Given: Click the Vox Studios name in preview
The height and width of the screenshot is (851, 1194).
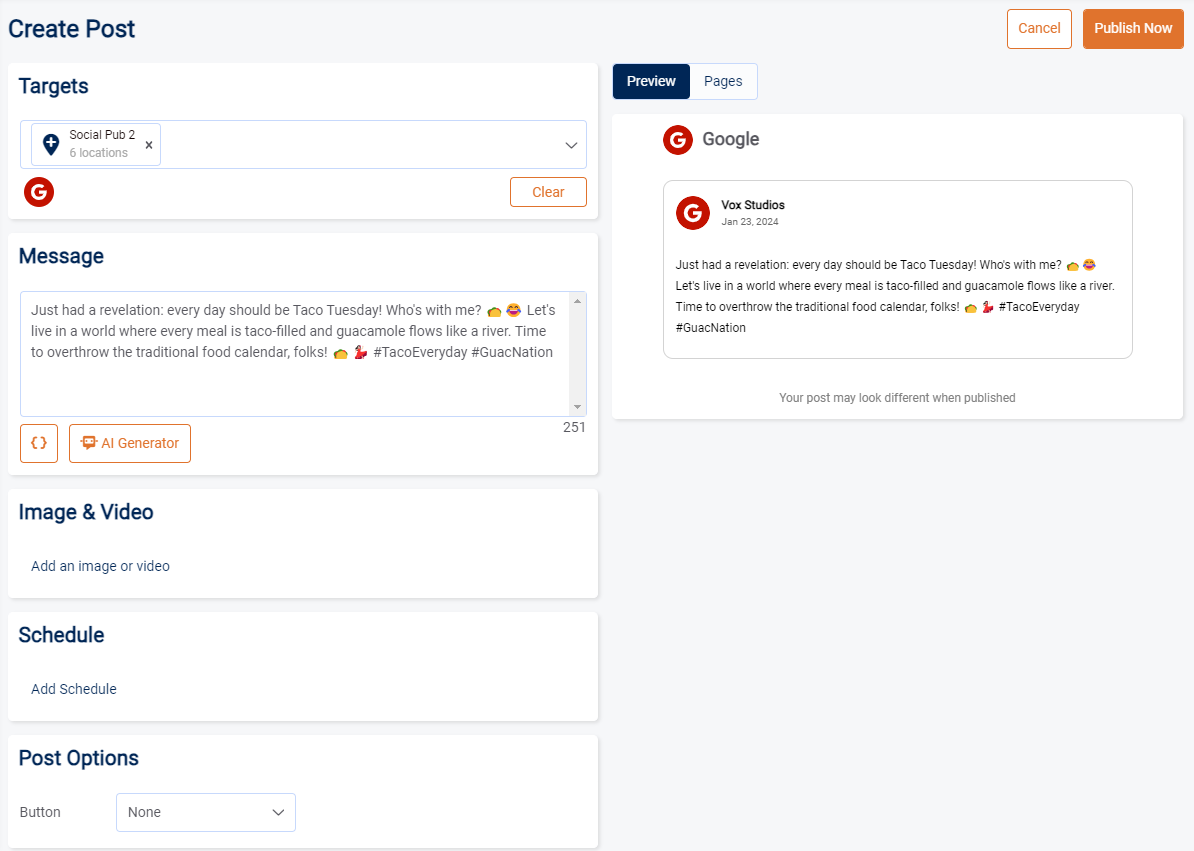Looking at the screenshot, I should point(752,205).
